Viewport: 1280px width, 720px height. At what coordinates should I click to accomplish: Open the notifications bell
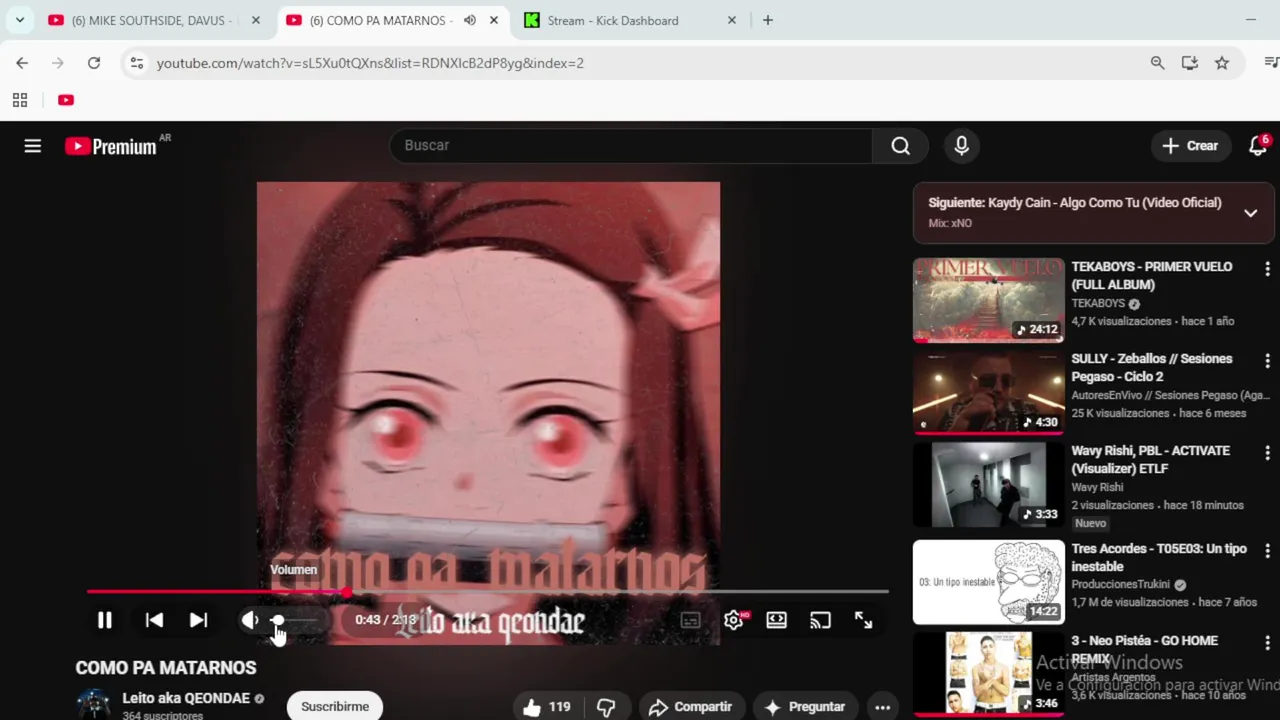point(1258,146)
